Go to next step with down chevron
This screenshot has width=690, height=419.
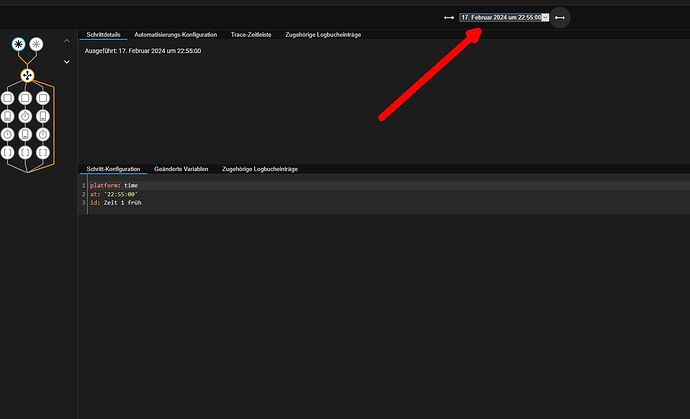point(66,62)
